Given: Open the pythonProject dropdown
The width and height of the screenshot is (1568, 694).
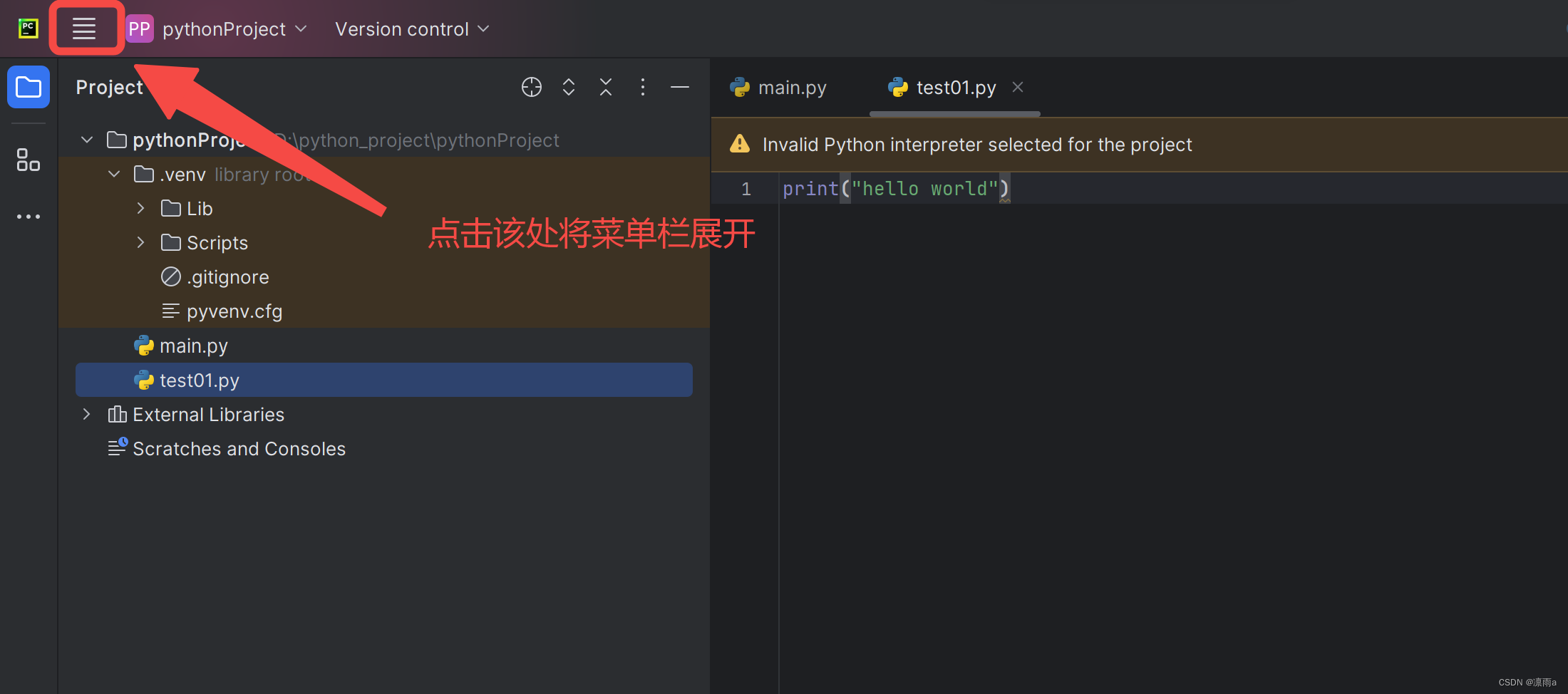Looking at the screenshot, I should click(234, 29).
